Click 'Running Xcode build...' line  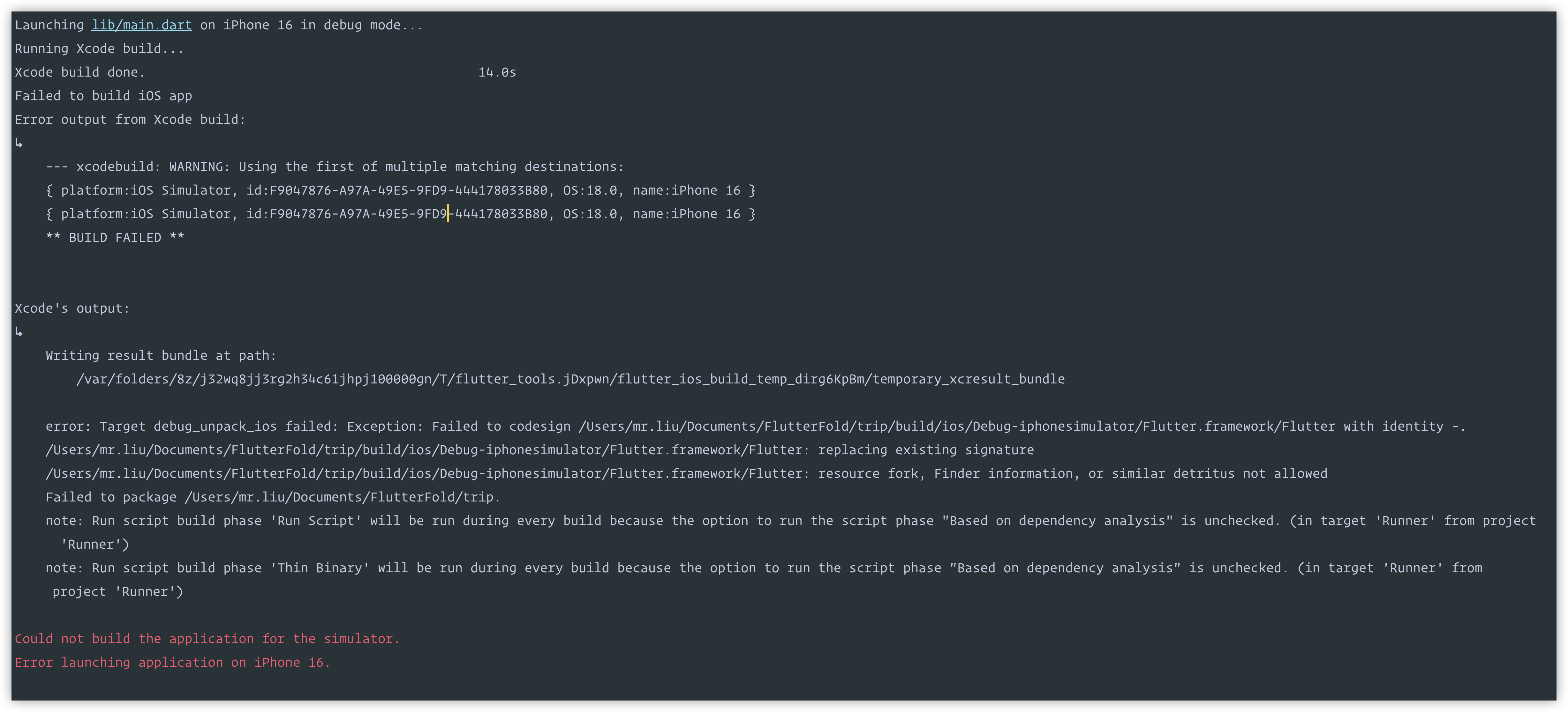pos(99,48)
